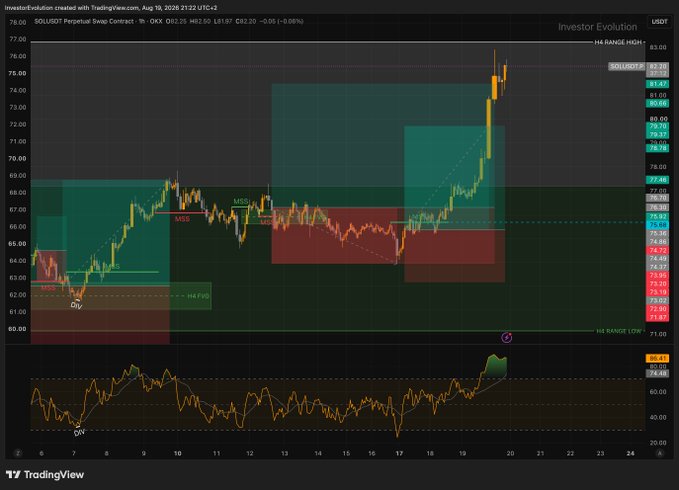Click date 10 on the time axis
Image resolution: width=679 pixels, height=490 pixels.
pos(178,453)
